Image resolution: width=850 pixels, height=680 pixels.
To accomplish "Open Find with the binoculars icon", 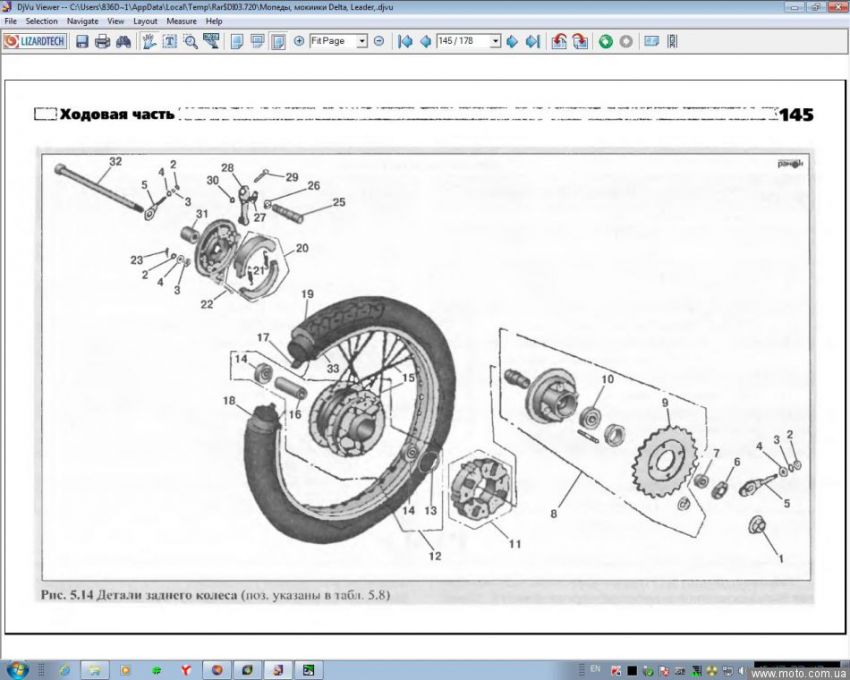I will (123, 41).
